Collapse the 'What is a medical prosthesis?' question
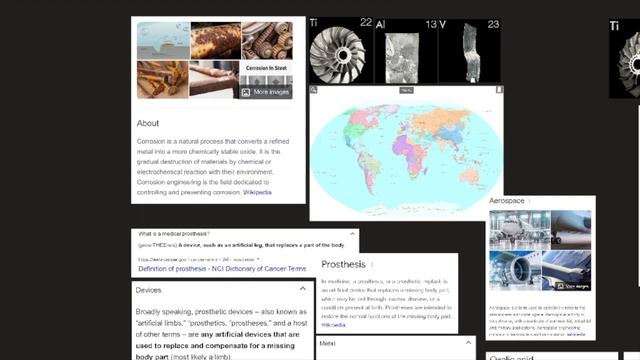 [x=352, y=234]
